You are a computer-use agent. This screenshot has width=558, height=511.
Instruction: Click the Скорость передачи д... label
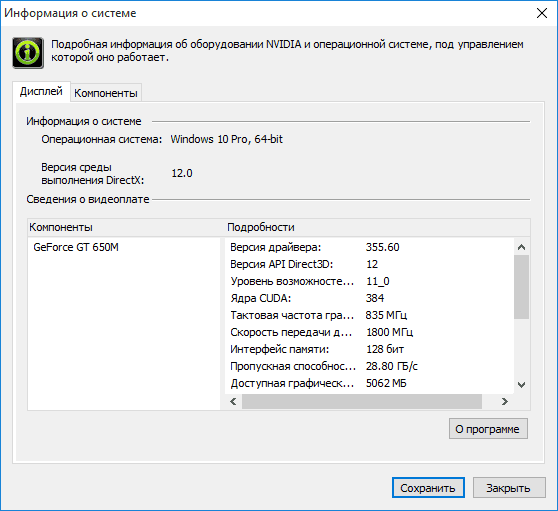point(291,332)
